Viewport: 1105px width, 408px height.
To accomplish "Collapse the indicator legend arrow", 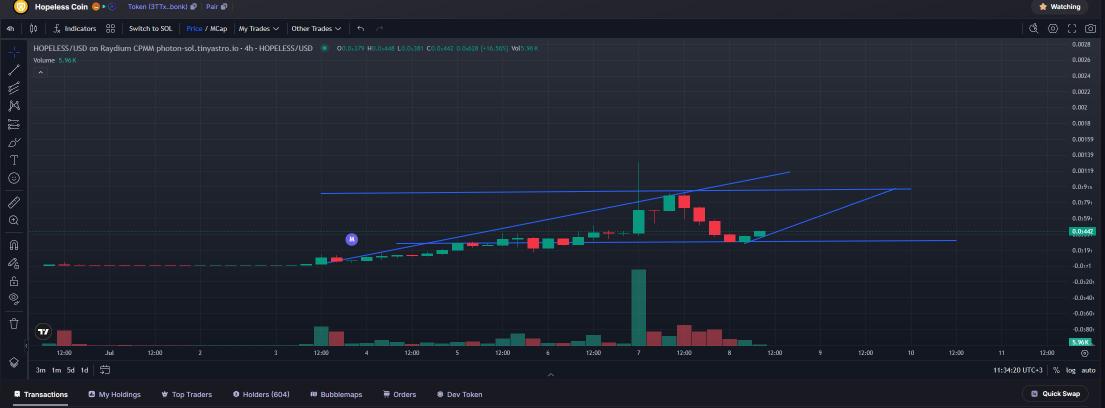I will pos(40,72).
